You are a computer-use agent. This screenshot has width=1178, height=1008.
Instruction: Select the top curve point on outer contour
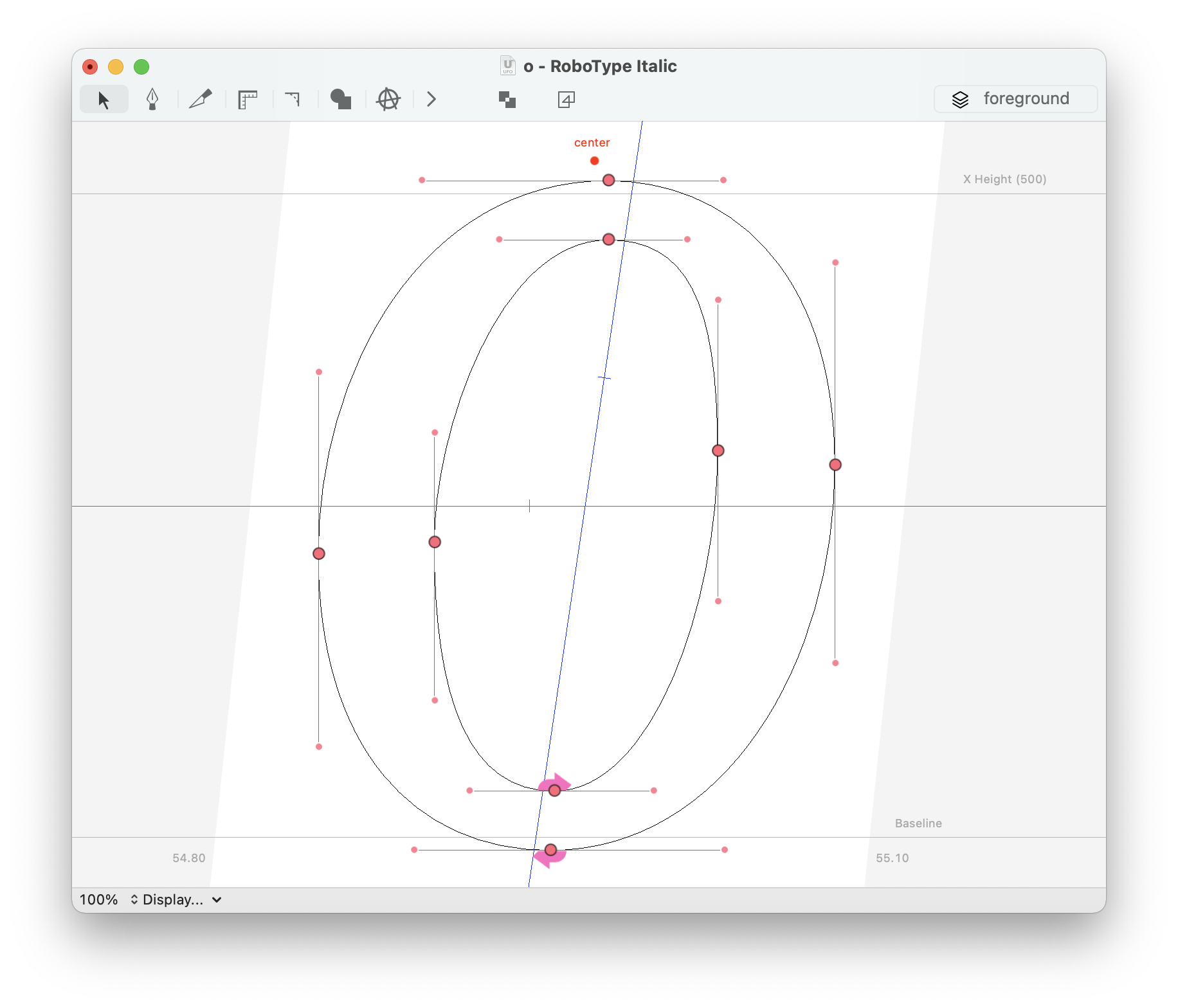[x=607, y=181]
